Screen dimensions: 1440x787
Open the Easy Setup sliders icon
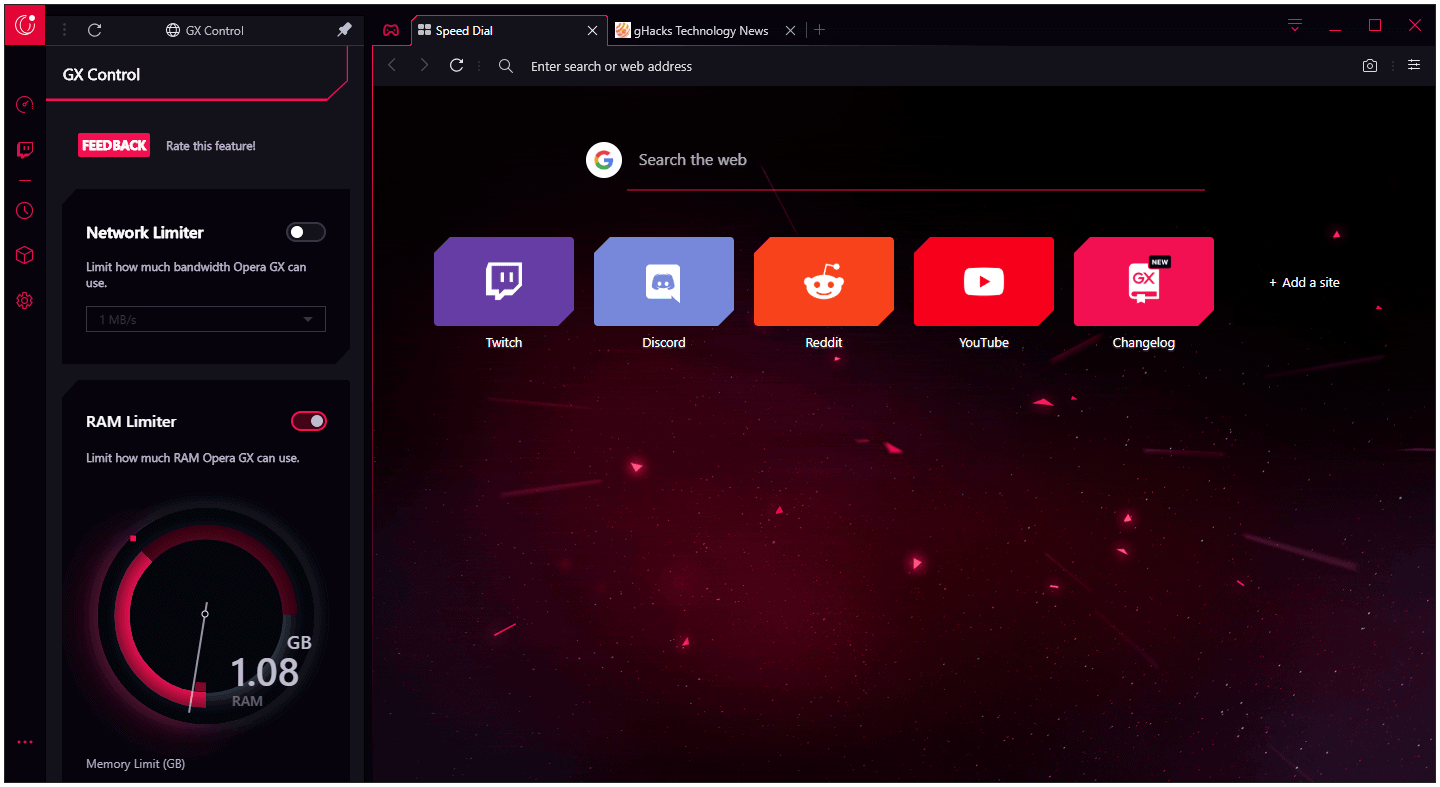pos(1414,65)
